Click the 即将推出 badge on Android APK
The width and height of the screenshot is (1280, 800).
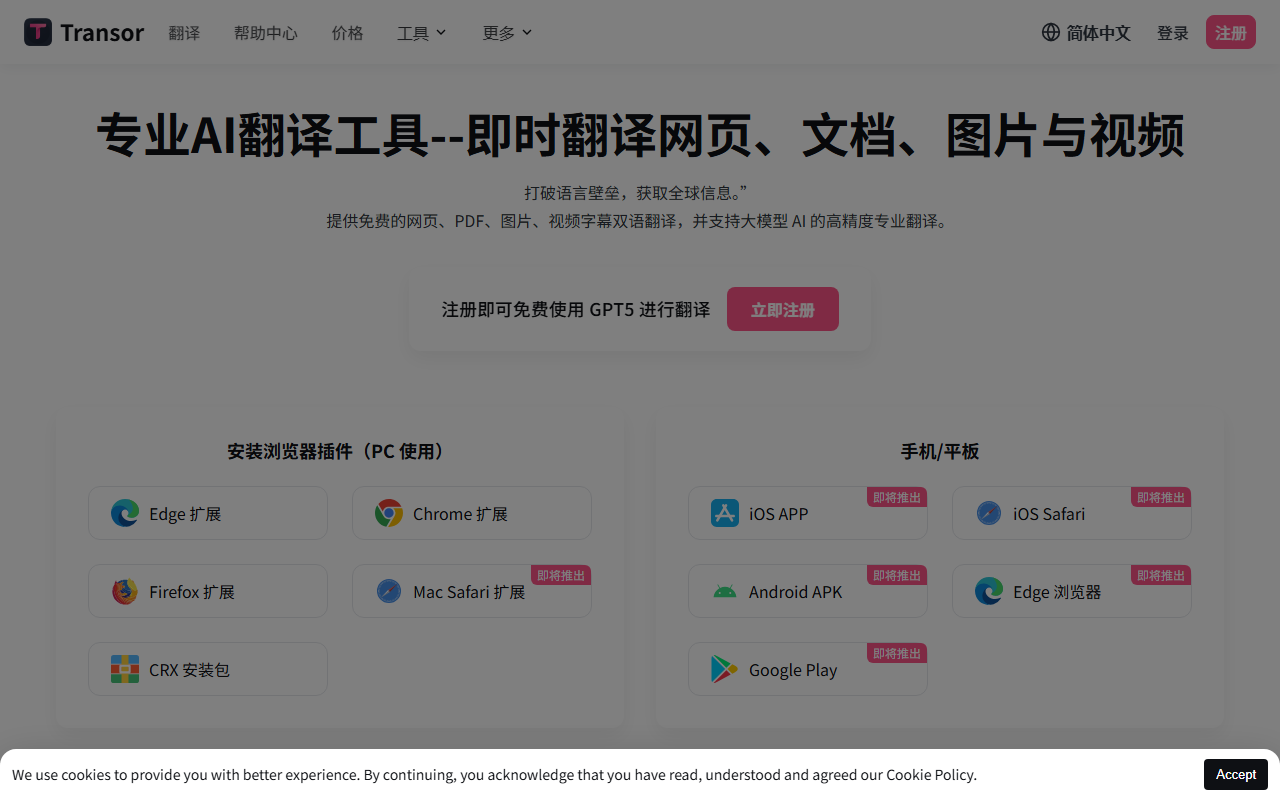pos(897,575)
